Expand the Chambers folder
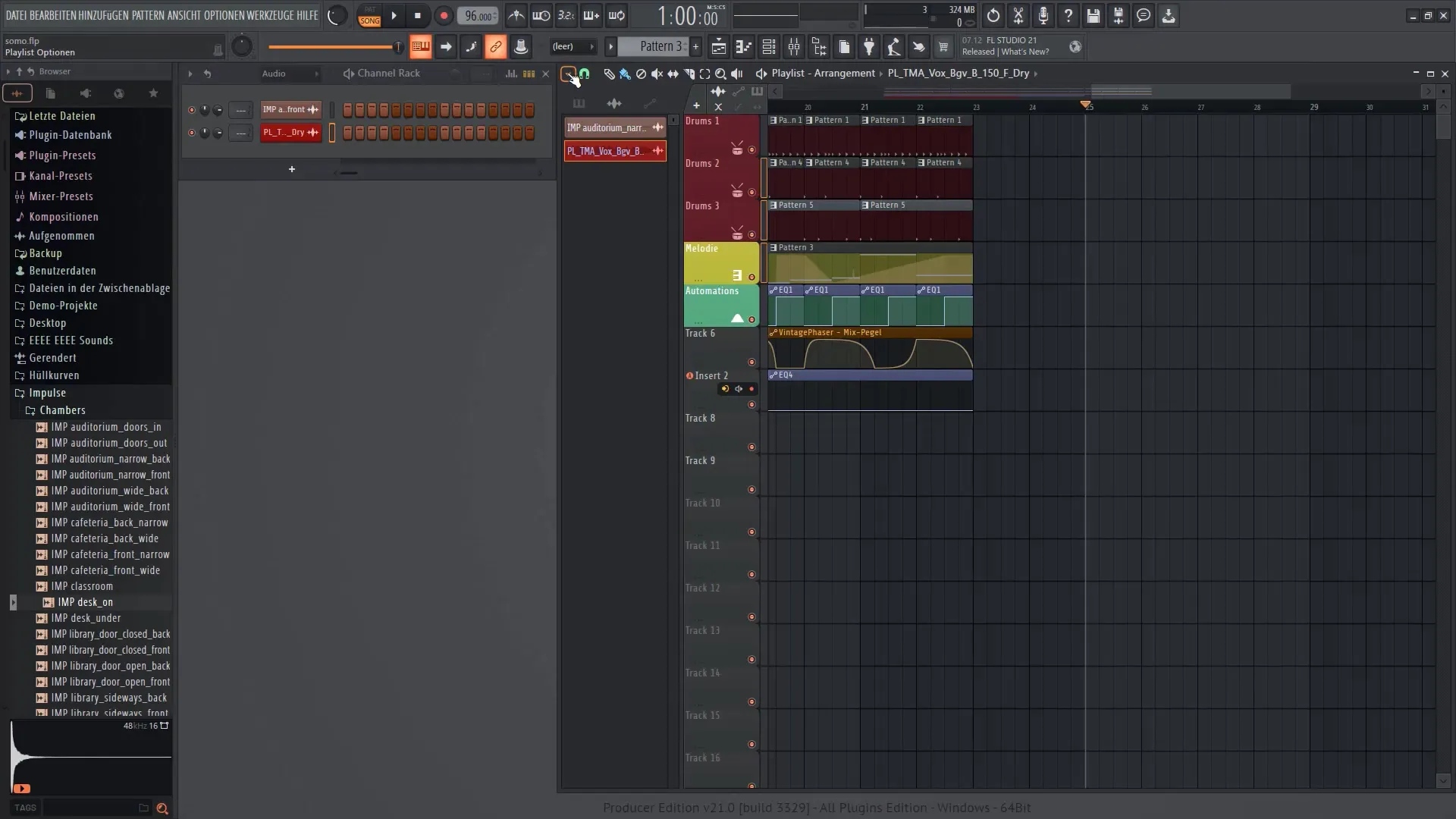 (62, 410)
